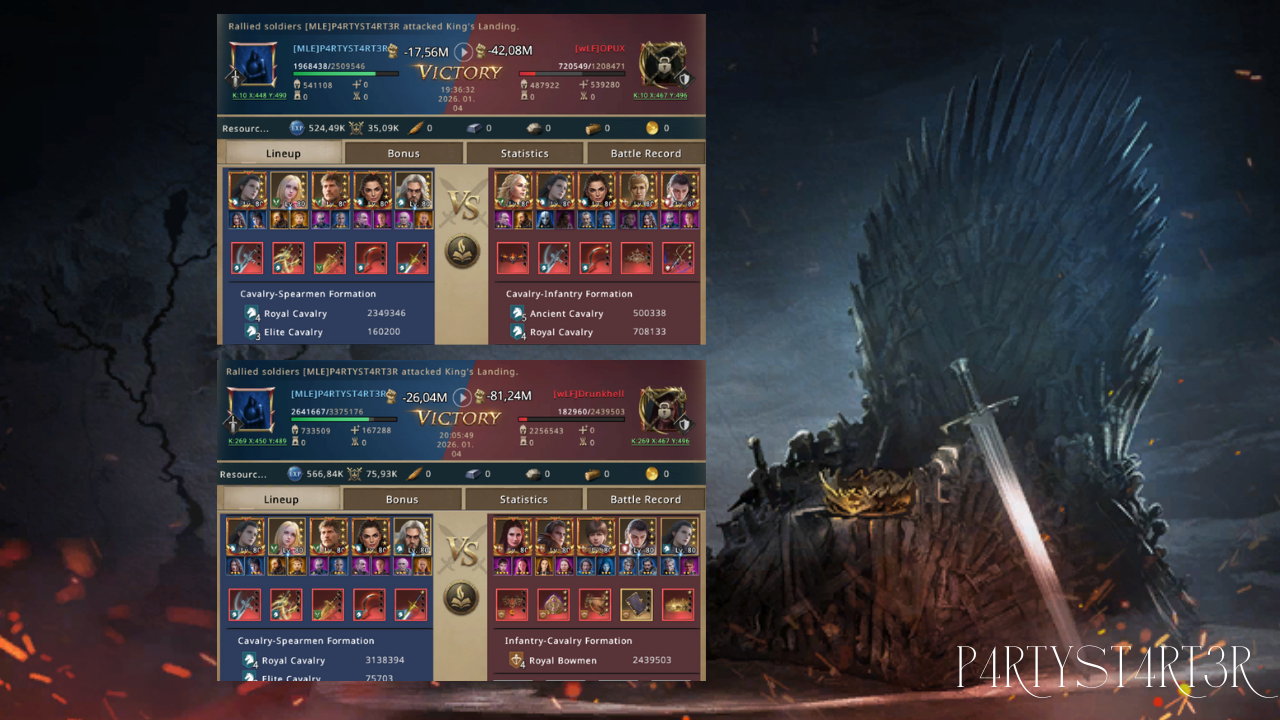Switch to Statistics tab in the Drunkhell report
The height and width of the screenshot is (720, 1280).
tap(524, 499)
